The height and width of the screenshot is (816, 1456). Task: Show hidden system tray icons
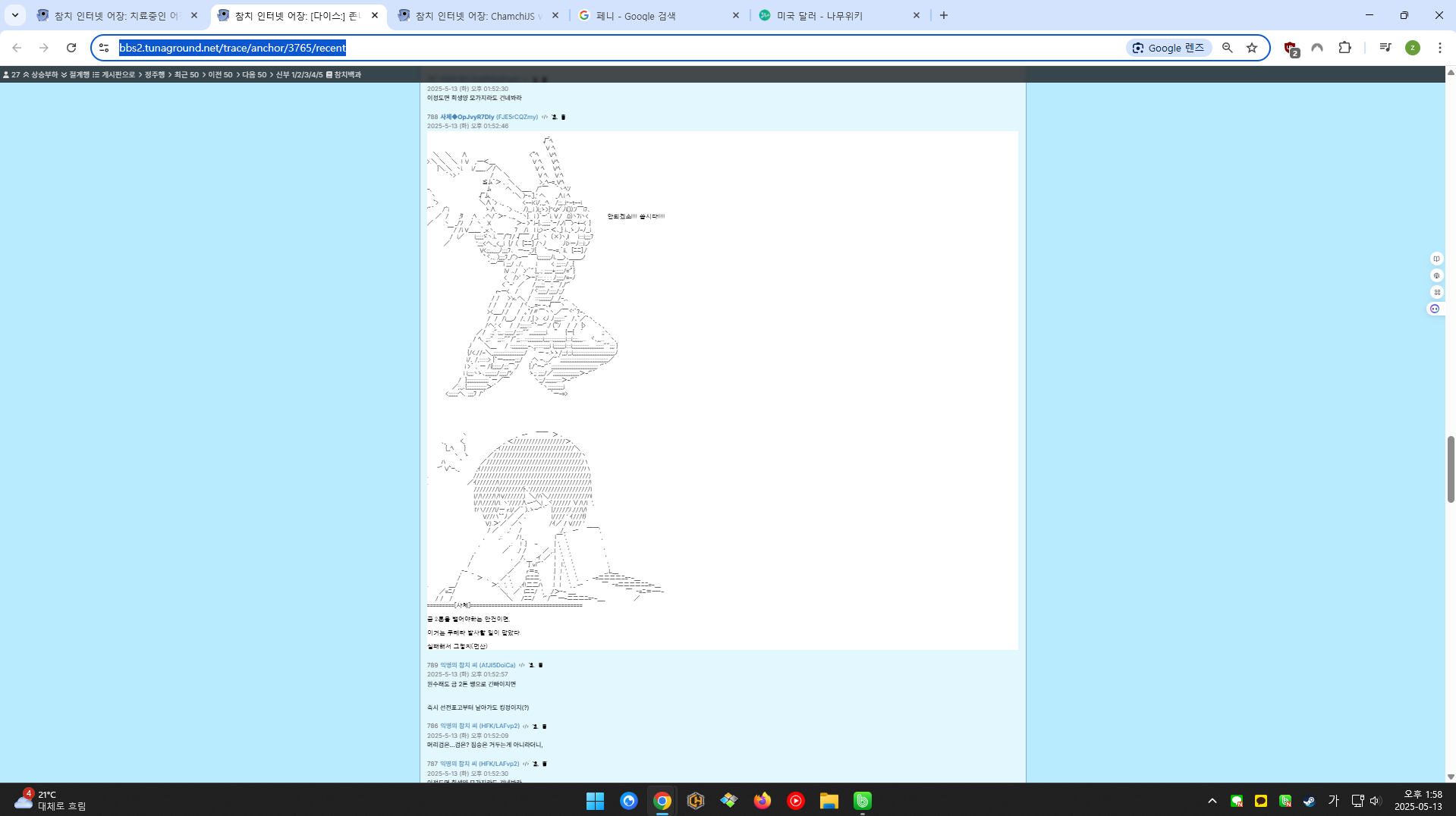tap(1212, 801)
